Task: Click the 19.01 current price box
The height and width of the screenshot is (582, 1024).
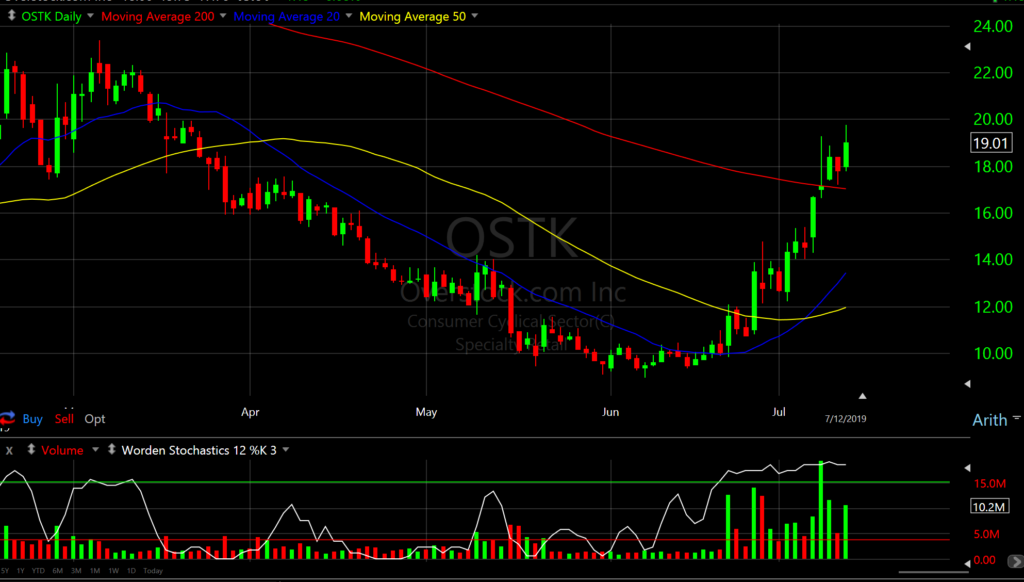Action: click(x=991, y=143)
